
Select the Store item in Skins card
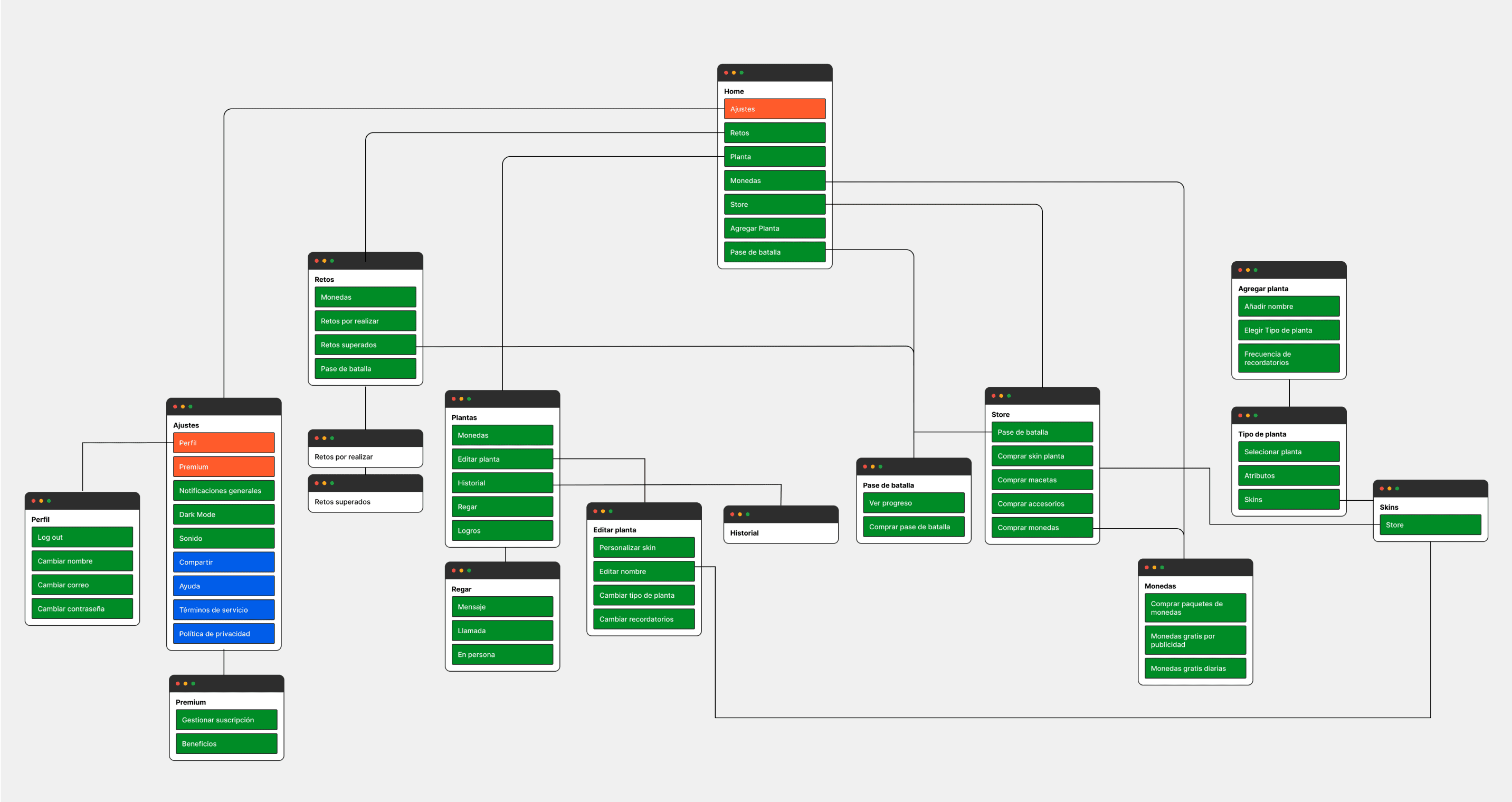pos(1430,525)
